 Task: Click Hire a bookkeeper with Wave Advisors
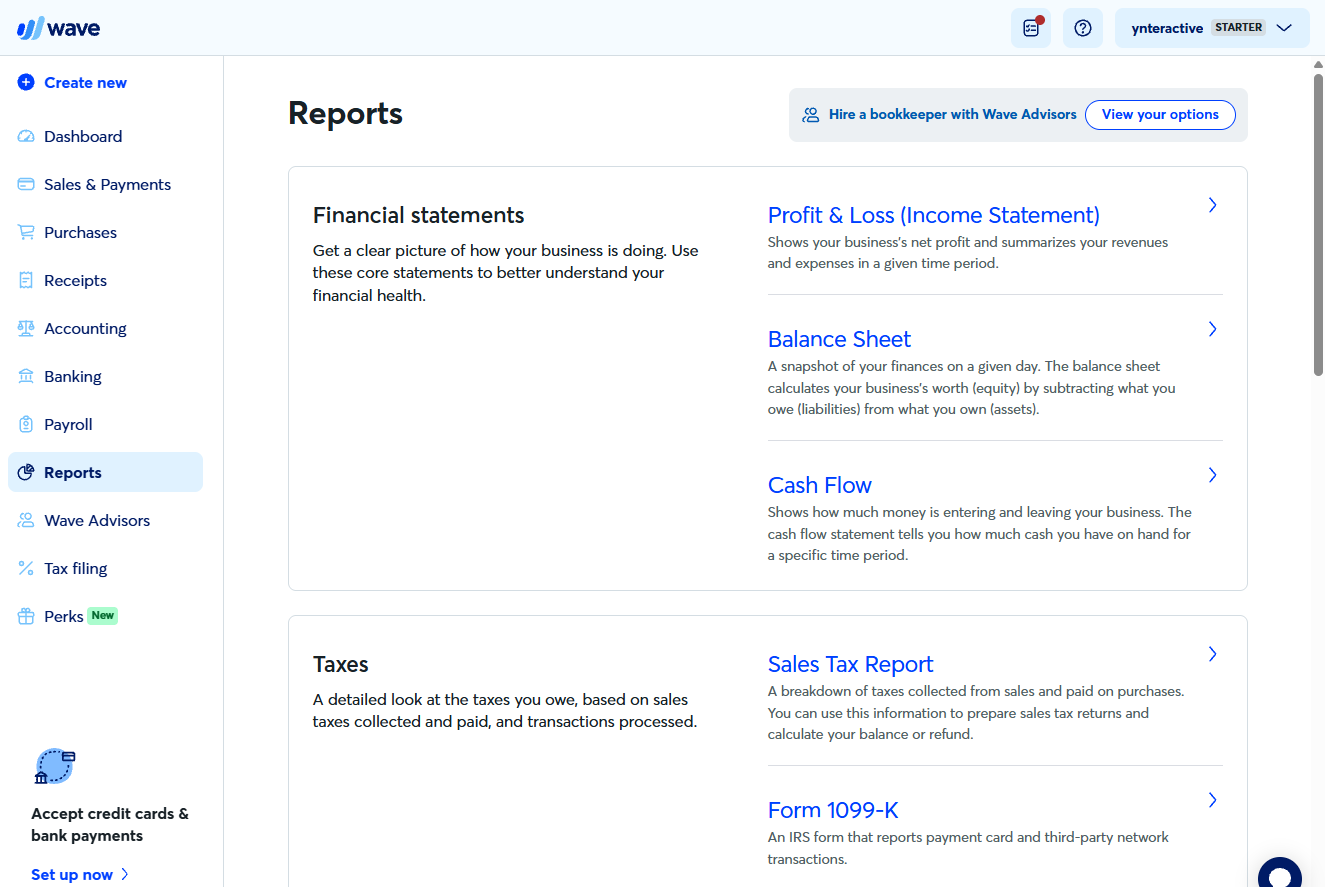[952, 115]
